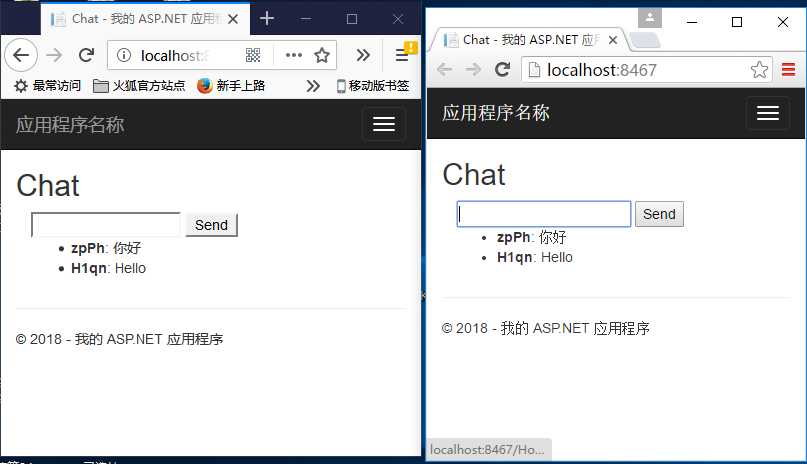Click the Send button in Chrome
The width and height of the screenshot is (807, 464).
(x=659, y=214)
